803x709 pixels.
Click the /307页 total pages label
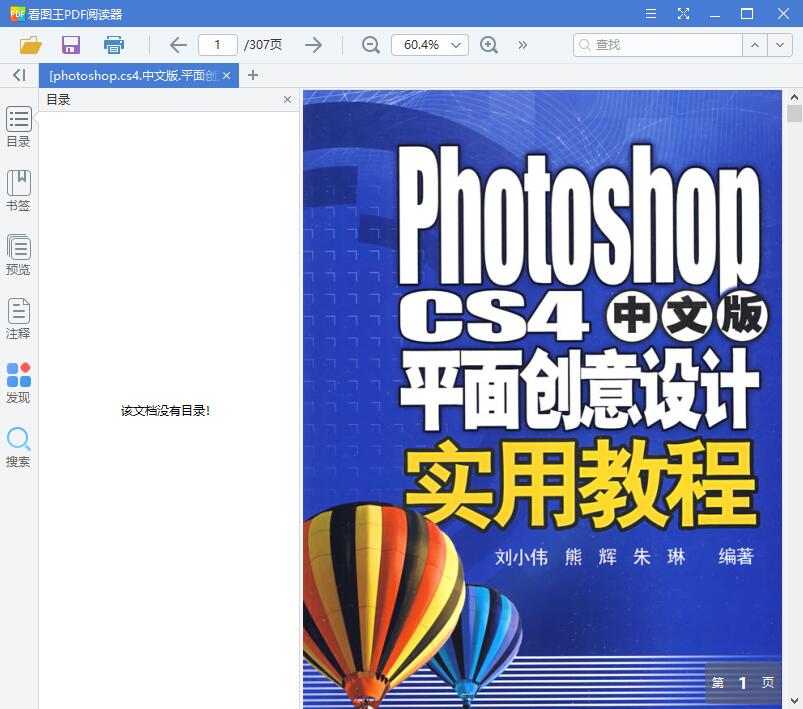tap(263, 45)
